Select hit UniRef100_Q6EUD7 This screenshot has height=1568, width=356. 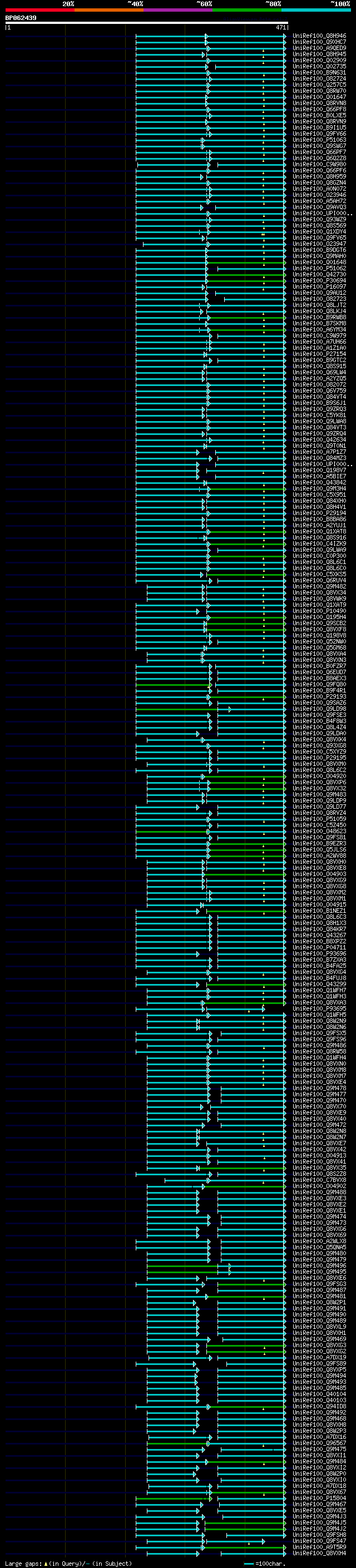[x=319, y=672]
